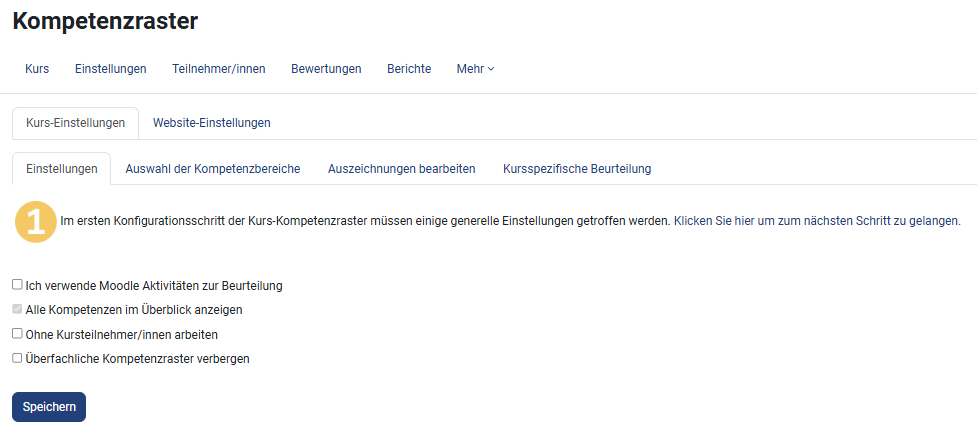
Task: Tick Überfachliche Kompetenzraster verbergen checkbox
Action: [x=17, y=358]
